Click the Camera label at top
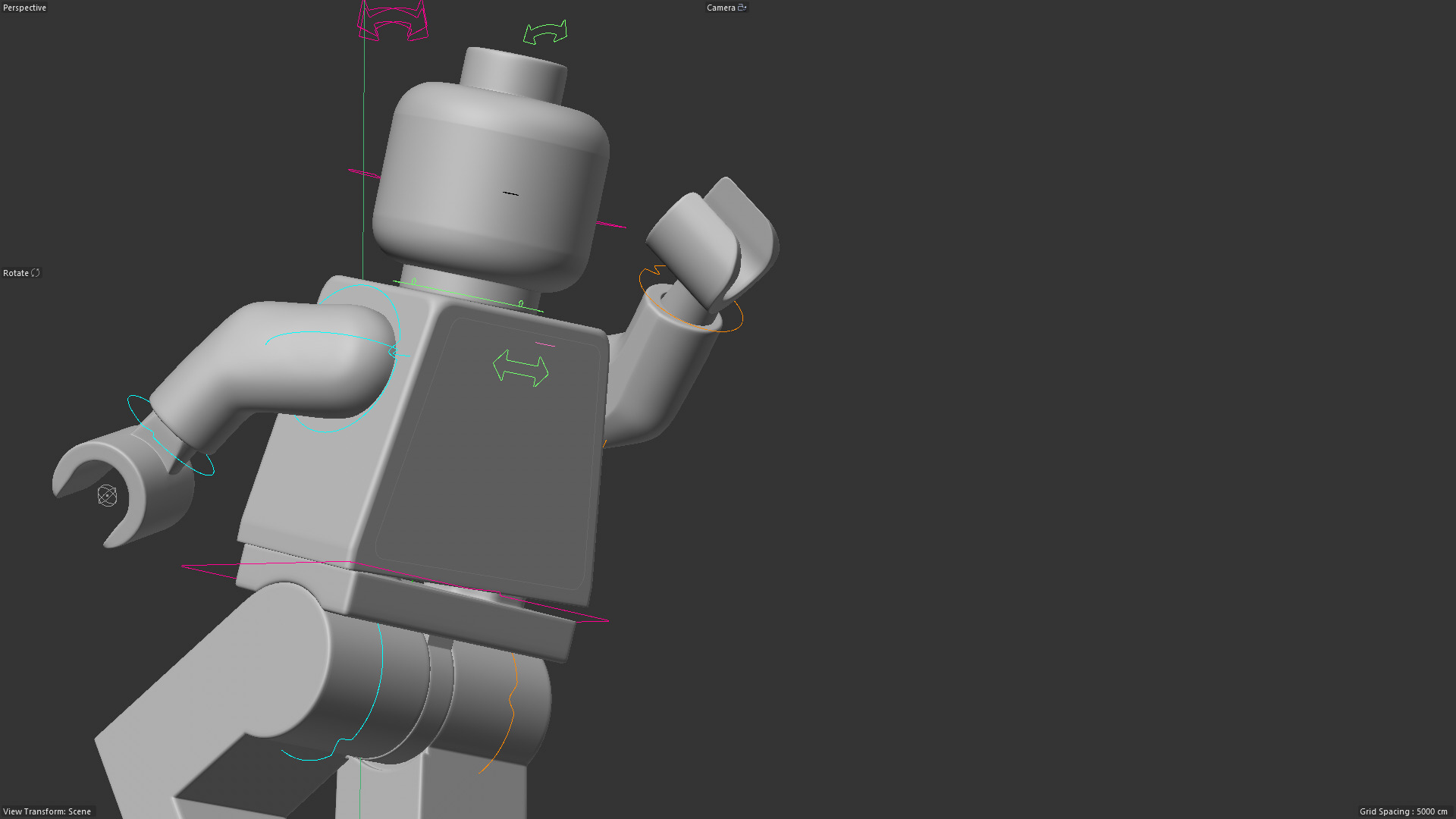 tap(721, 8)
